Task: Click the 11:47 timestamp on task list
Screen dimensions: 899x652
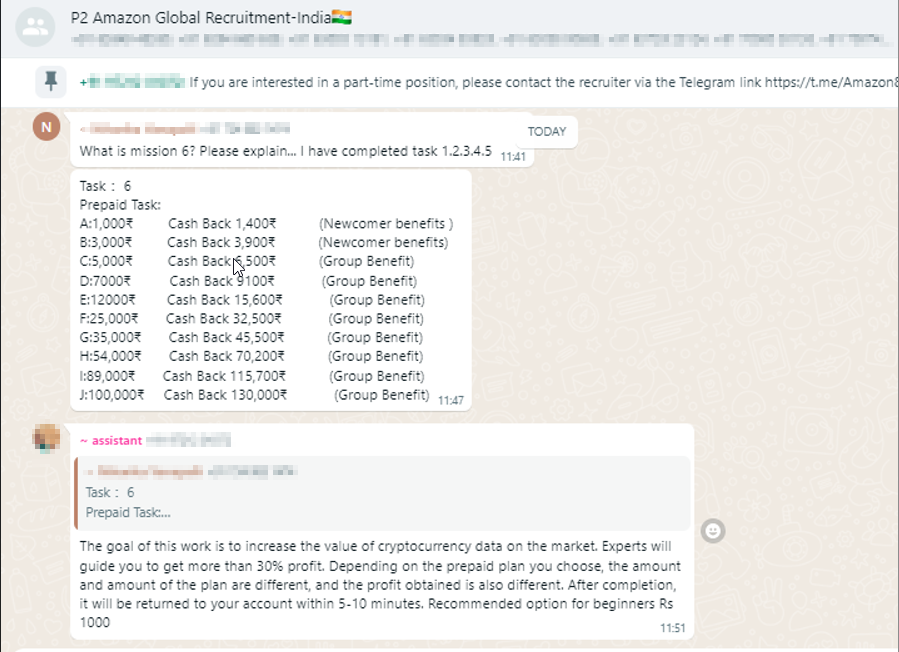Action: [x=450, y=400]
